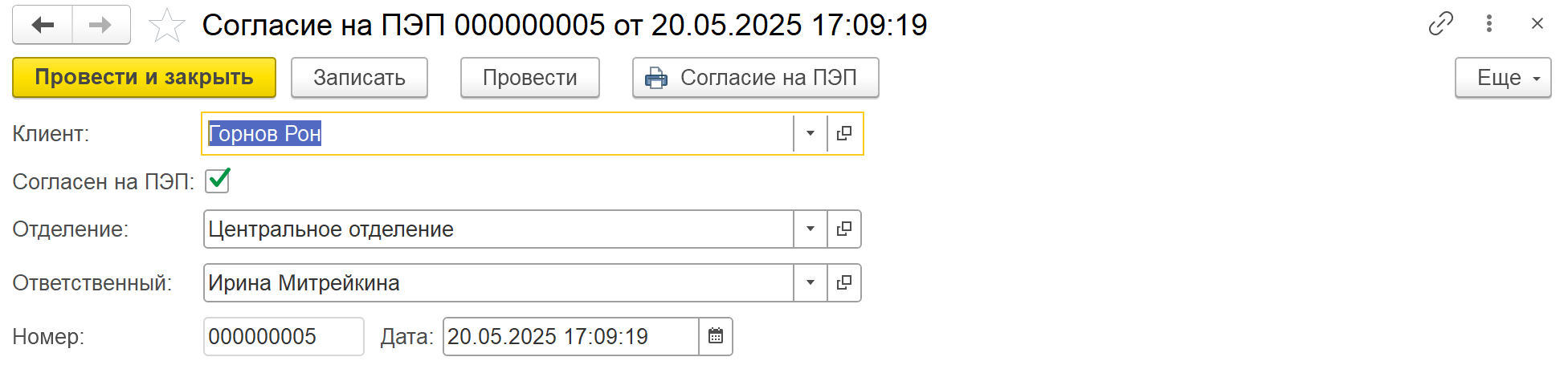Click the Провести button

click(530, 78)
